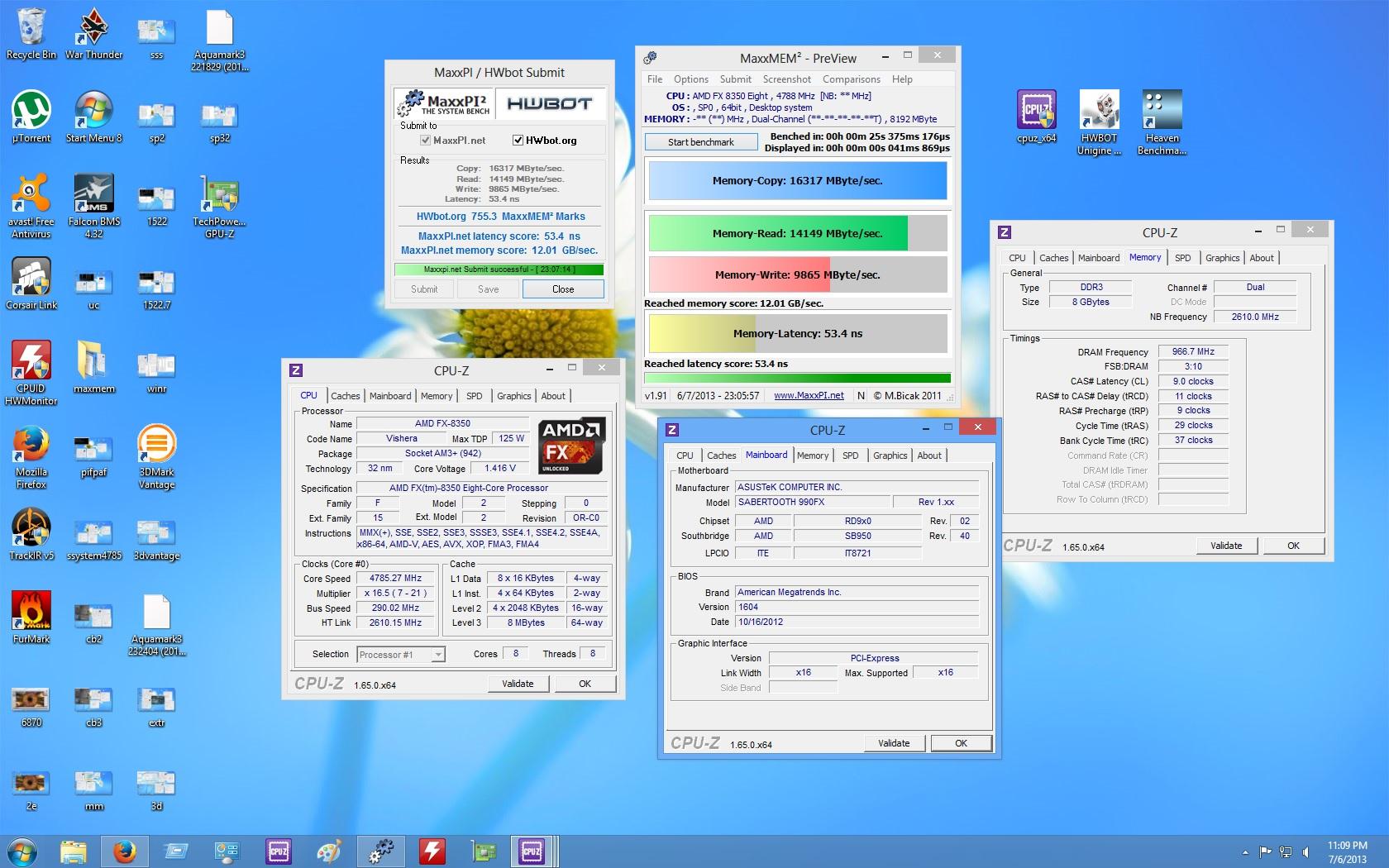Click Close in MaxxPI HWbot Submit dialog
The height and width of the screenshot is (868, 1389).
point(563,289)
